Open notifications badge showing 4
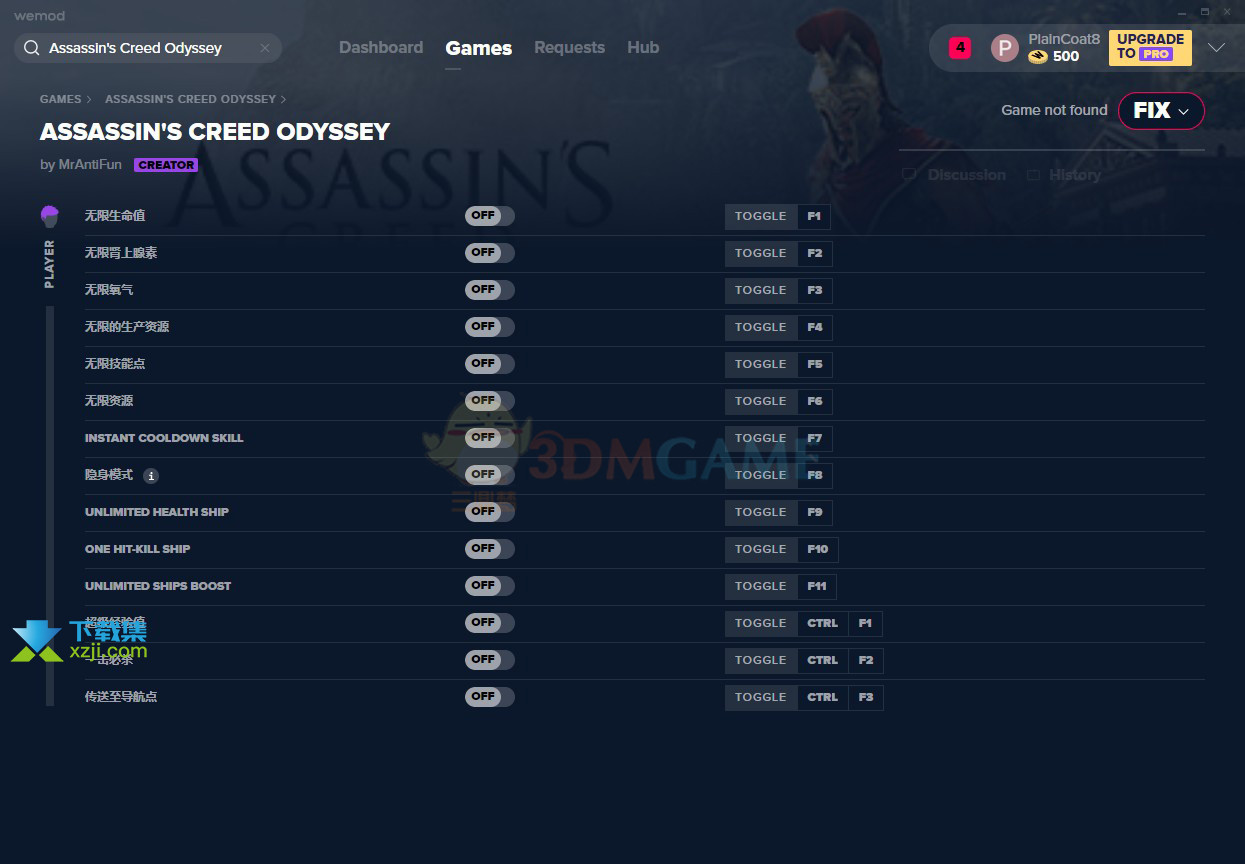This screenshot has width=1245, height=864. (x=960, y=47)
